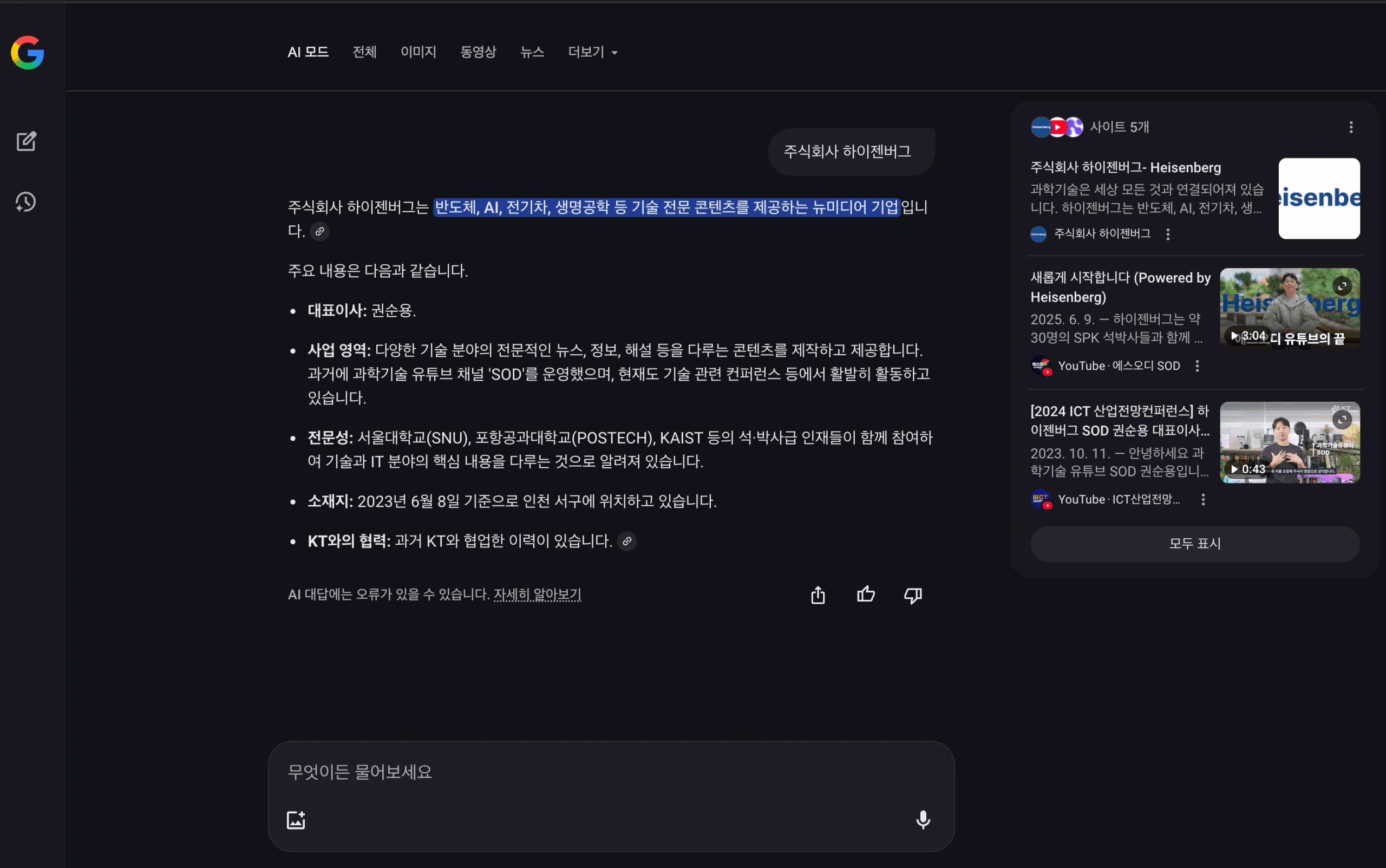The width and height of the screenshot is (1386, 868).
Task: Click the Google logo icon
Action: point(27,53)
